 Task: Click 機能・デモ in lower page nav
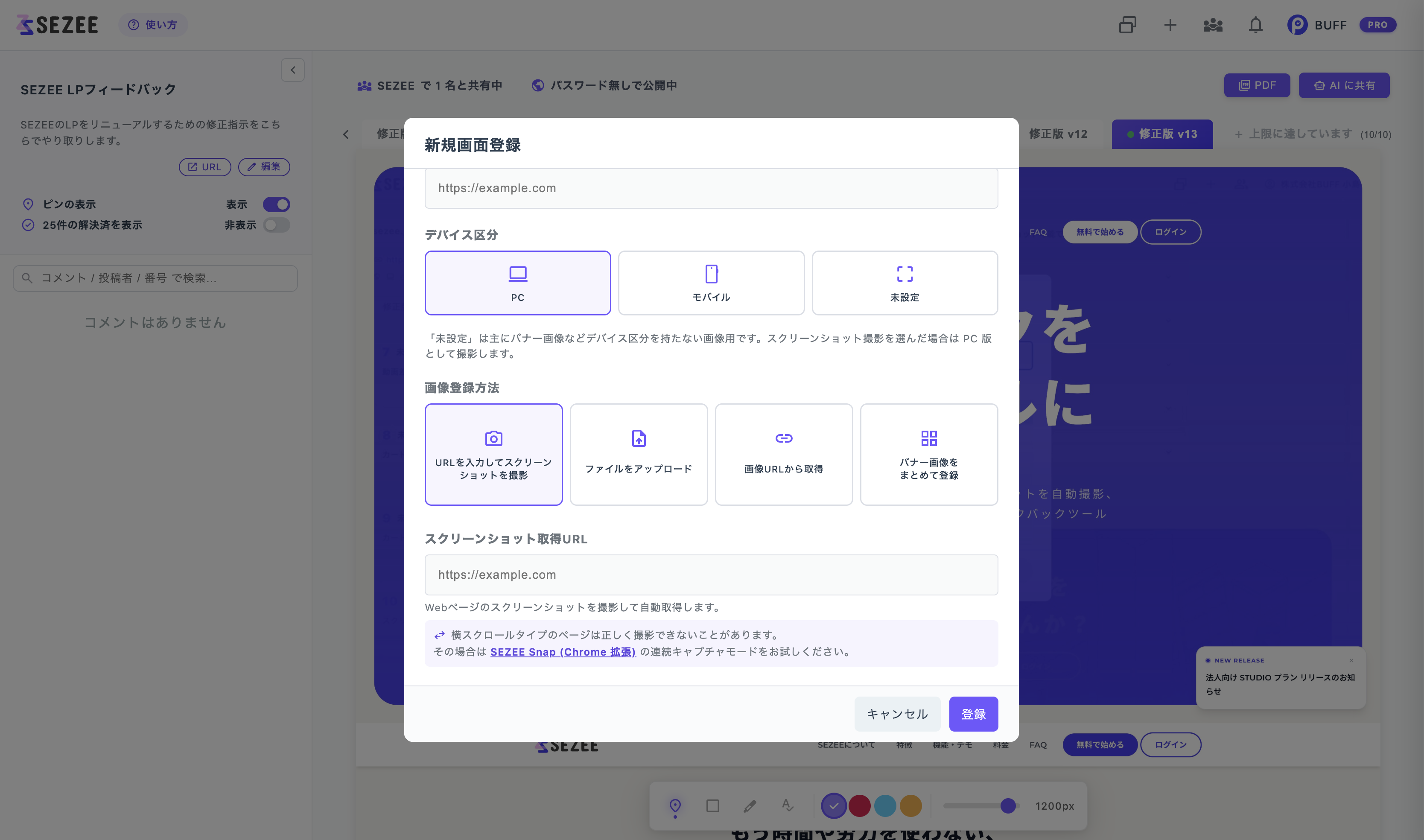pyautogui.click(x=952, y=745)
